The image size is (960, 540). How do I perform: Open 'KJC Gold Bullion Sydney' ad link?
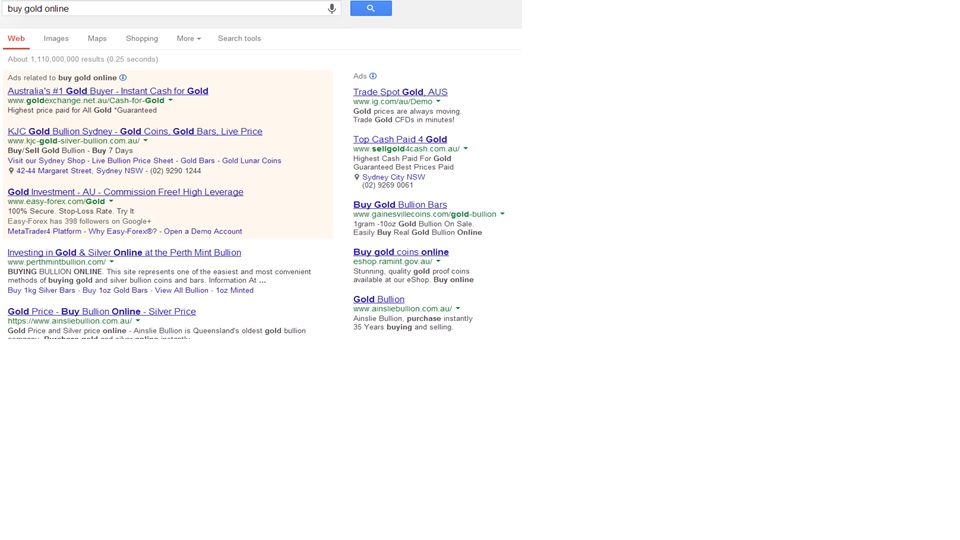[x=135, y=131]
